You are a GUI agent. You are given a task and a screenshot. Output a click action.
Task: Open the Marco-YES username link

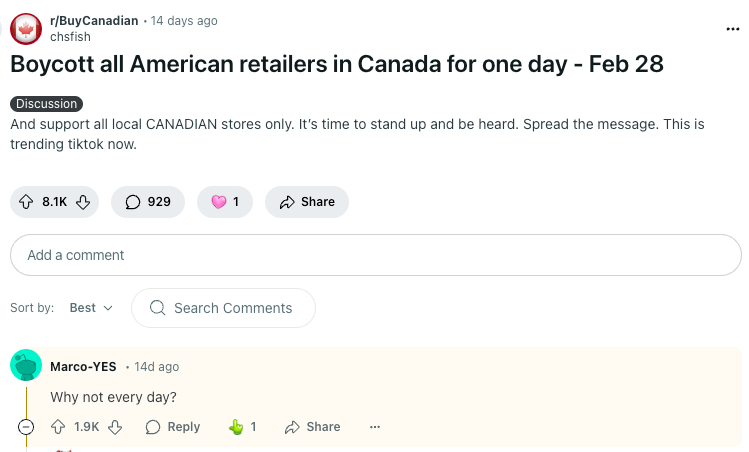[x=83, y=366]
